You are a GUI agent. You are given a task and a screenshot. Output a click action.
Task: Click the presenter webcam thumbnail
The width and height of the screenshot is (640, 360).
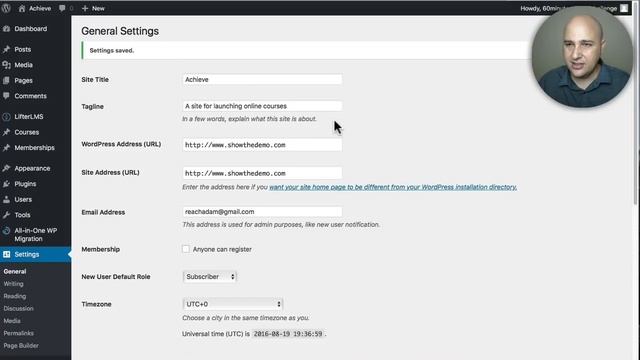(x=582, y=56)
